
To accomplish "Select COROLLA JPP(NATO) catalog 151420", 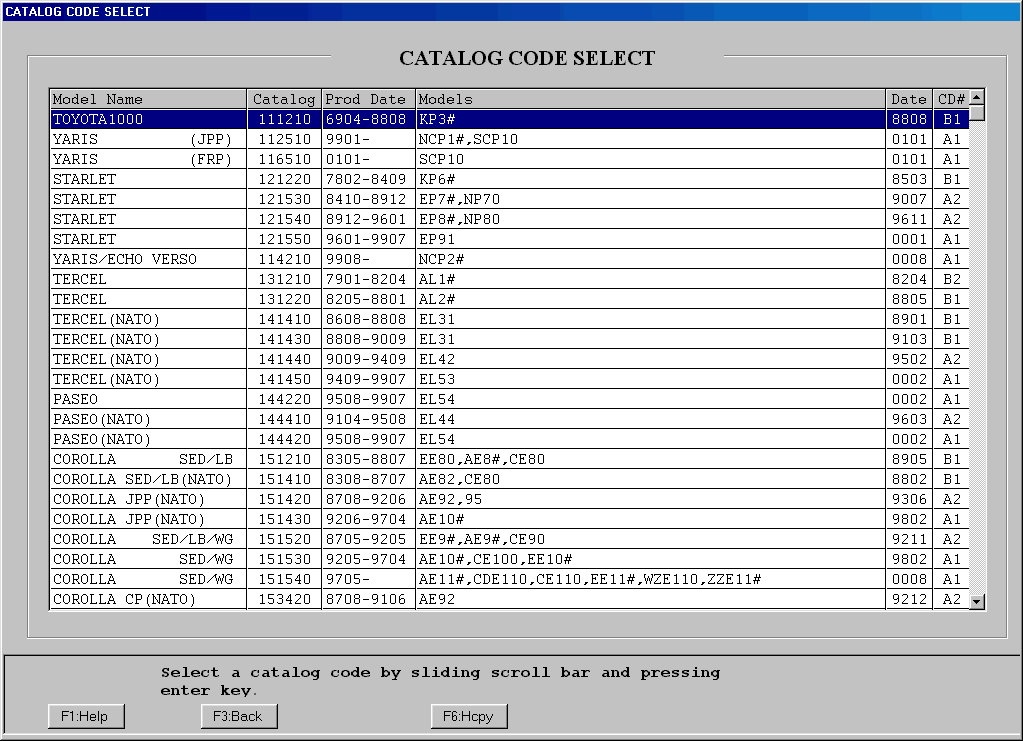I will (510, 500).
